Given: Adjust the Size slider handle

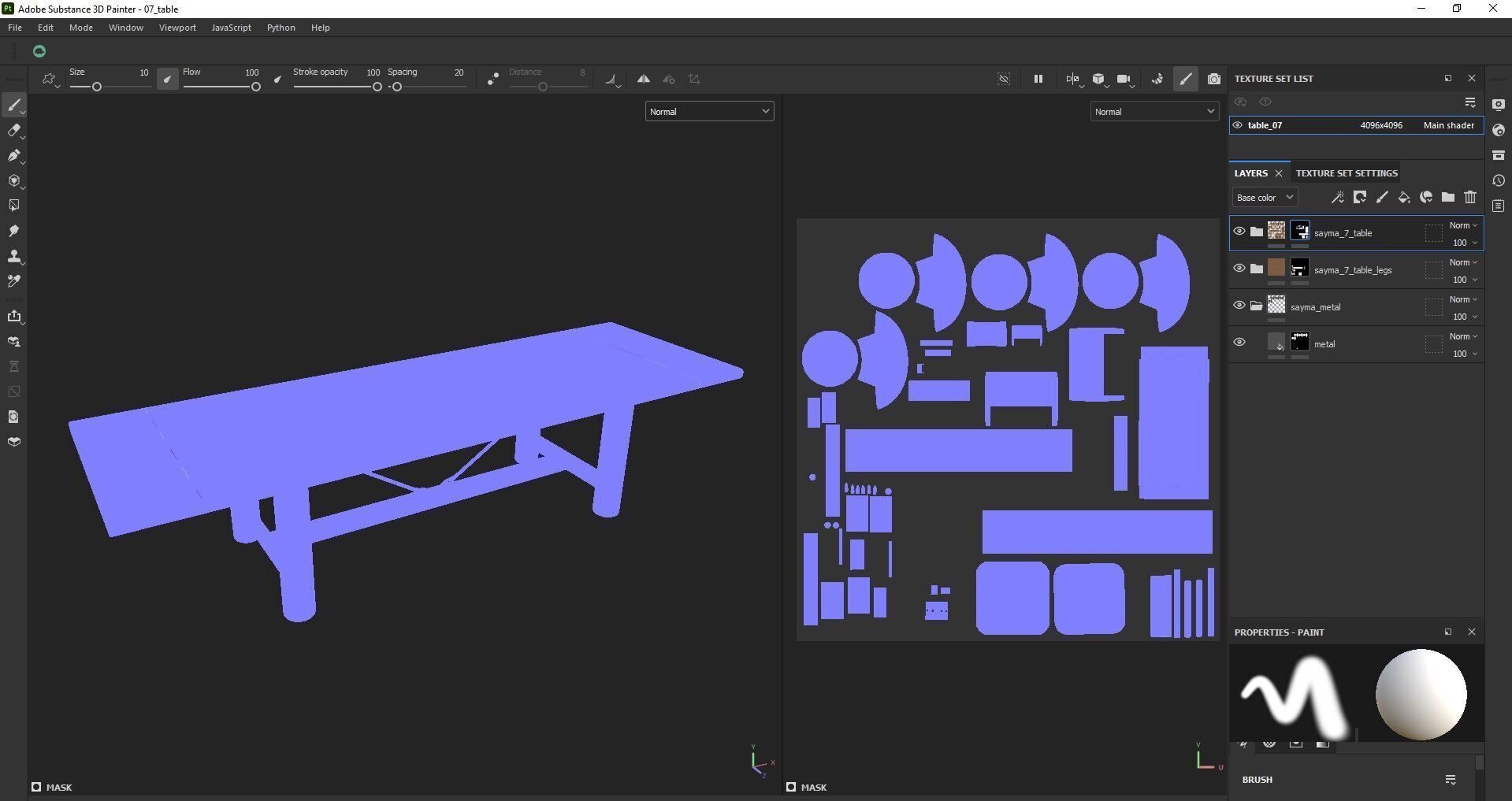Looking at the screenshot, I should point(97,87).
